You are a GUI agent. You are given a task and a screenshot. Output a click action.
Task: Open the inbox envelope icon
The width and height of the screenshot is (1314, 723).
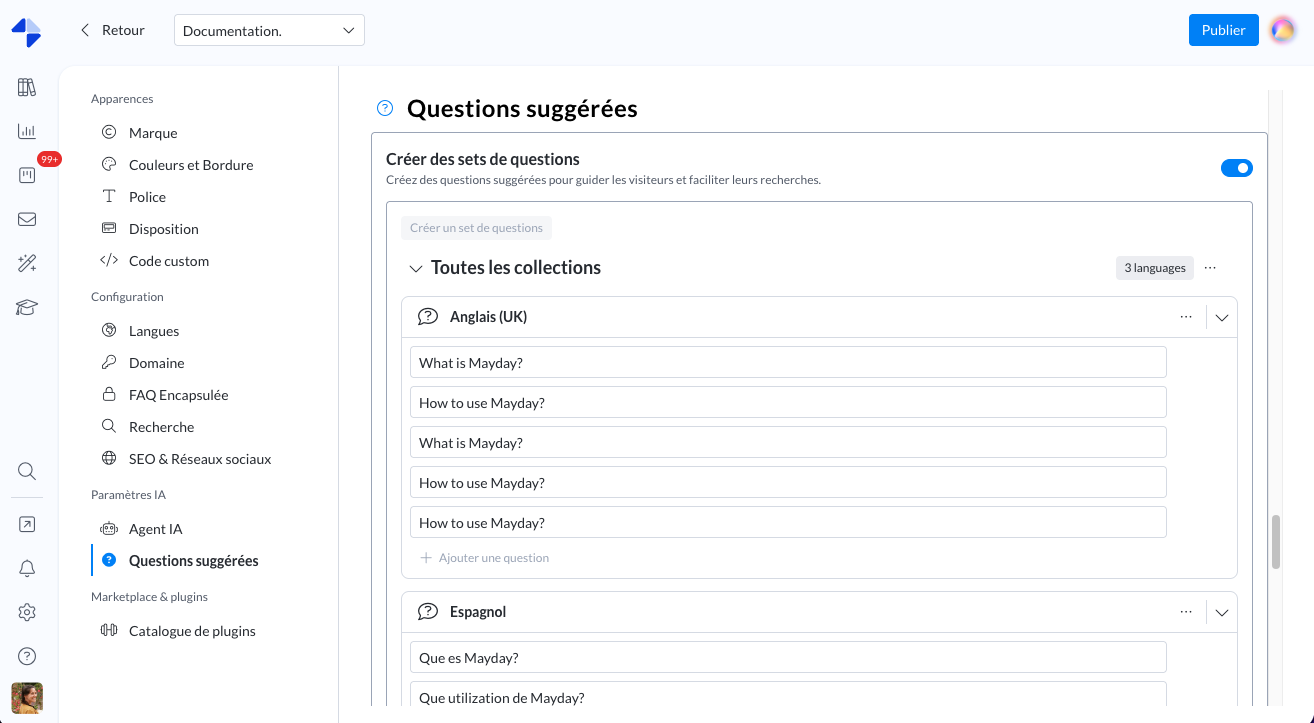[x=27, y=219]
